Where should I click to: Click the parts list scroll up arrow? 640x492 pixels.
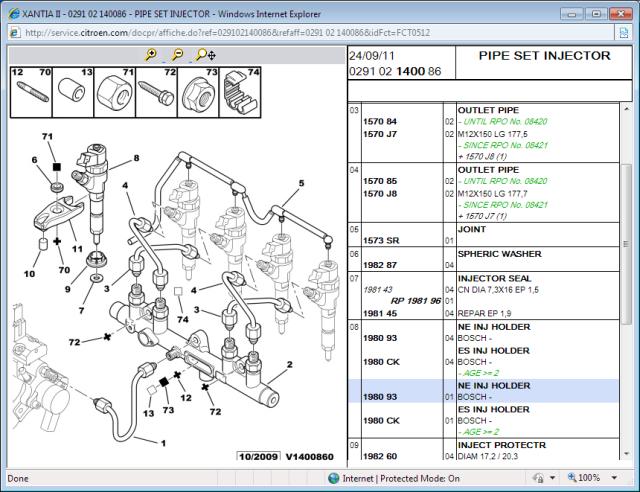point(626,109)
